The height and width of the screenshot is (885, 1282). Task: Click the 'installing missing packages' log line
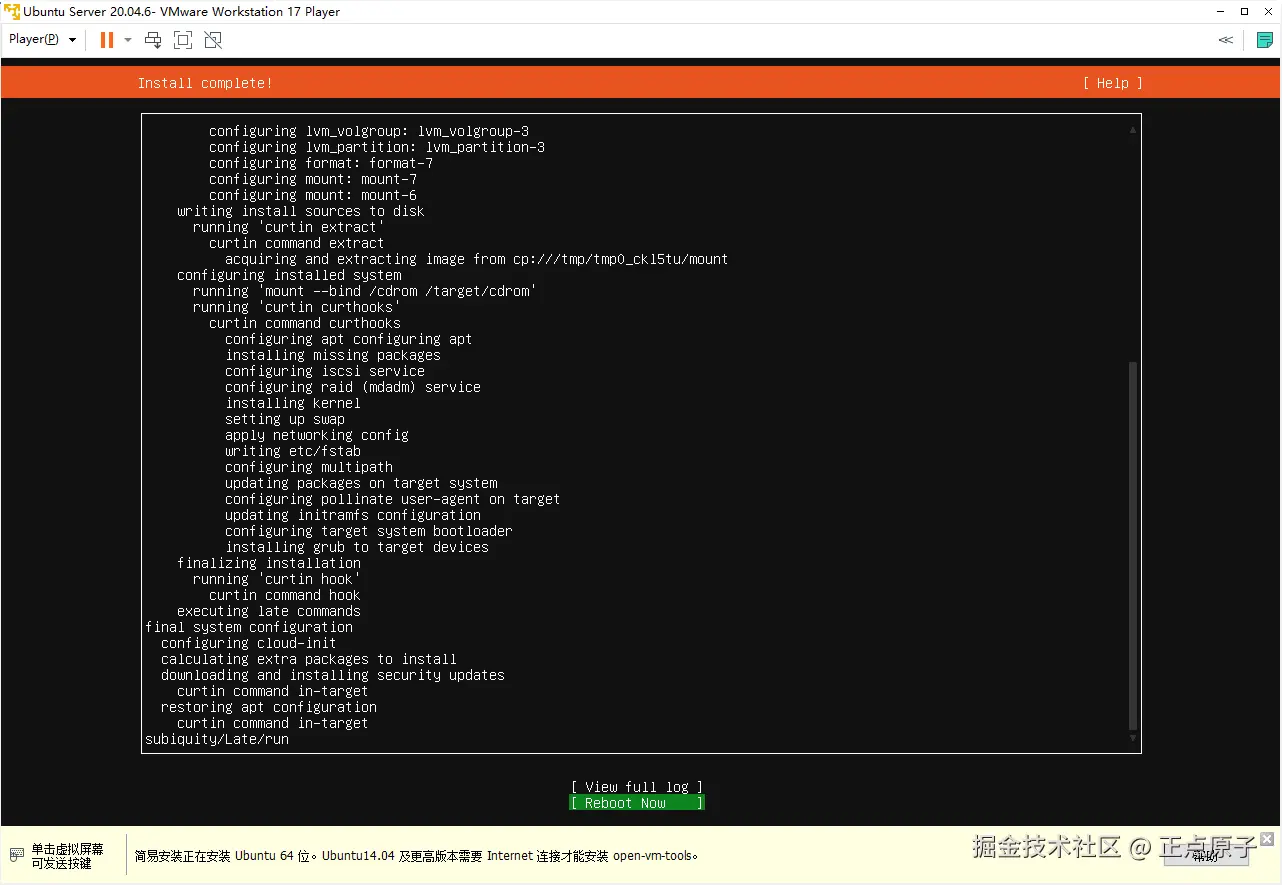tap(333, 355)
